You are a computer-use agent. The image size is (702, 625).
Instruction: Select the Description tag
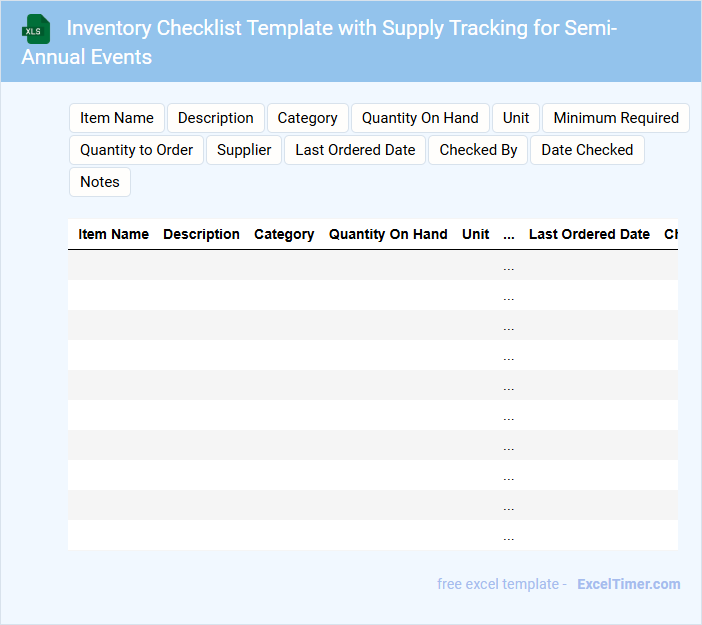(x=216, y=118)
